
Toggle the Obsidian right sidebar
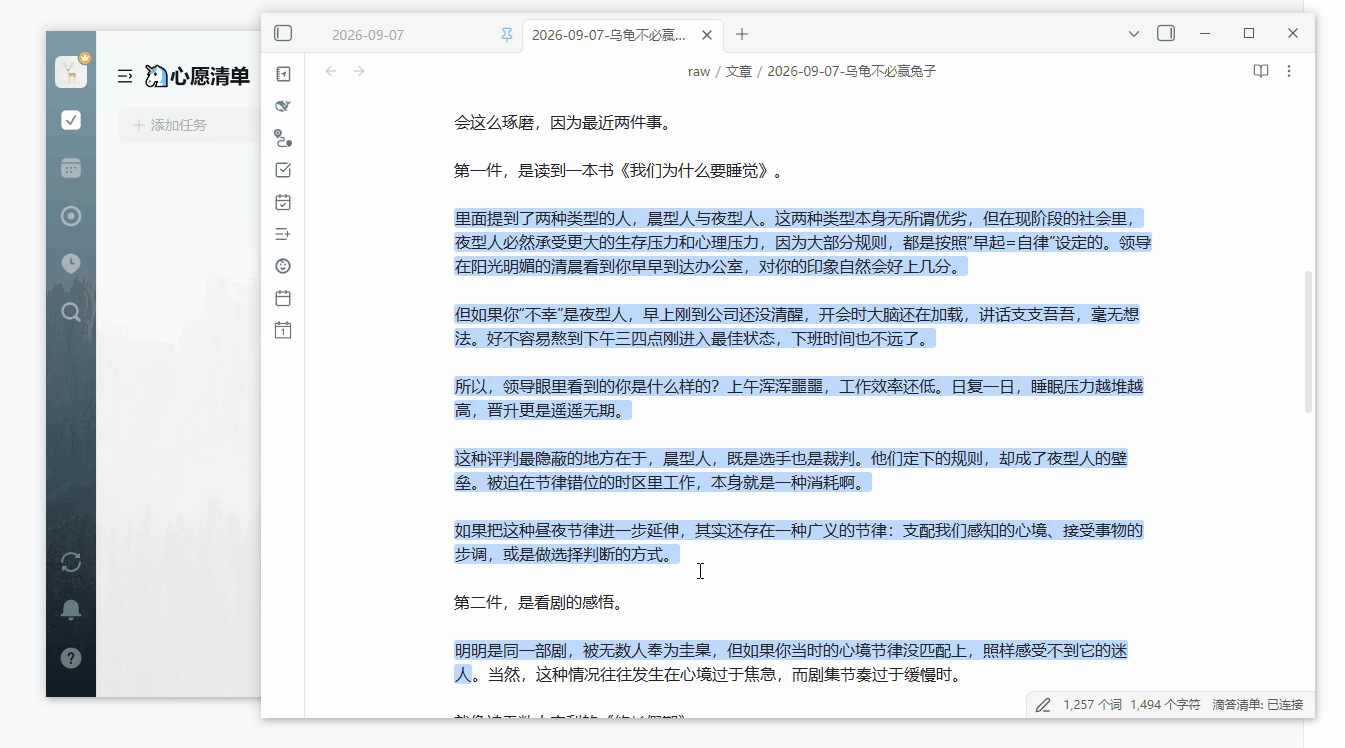pos(1166,34)
